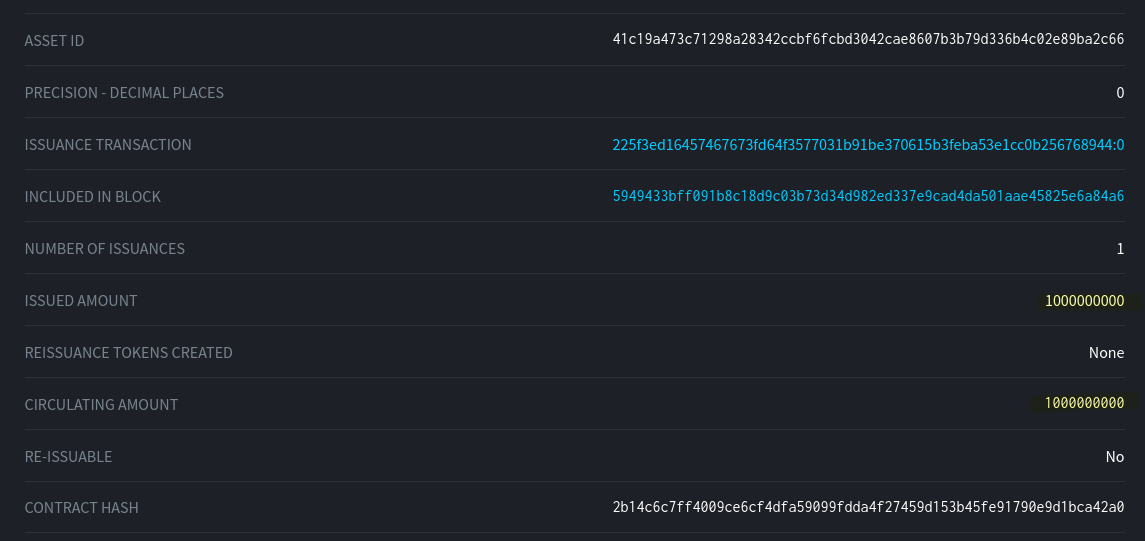Click the RE-ISSUABLE label
This screenshot has width=1145, height=541.
pyautogui.click(x=68, y=457)
